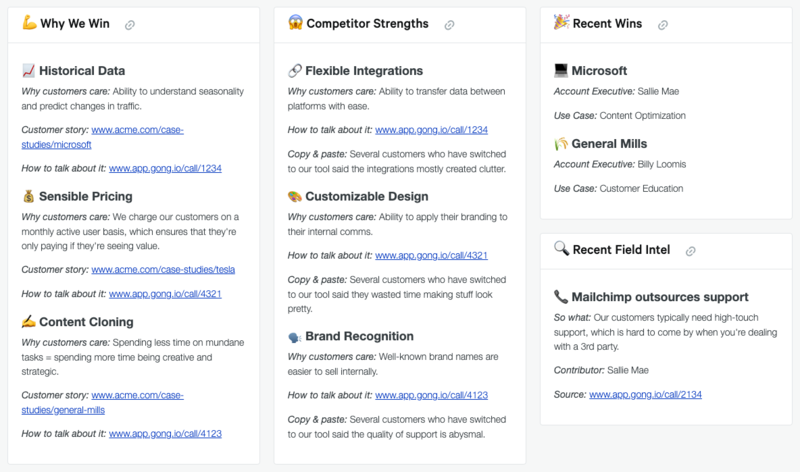Screen dimensions: 800x472
Task: Click the link icon beside Recent Wins
Action: click(665, 24)
